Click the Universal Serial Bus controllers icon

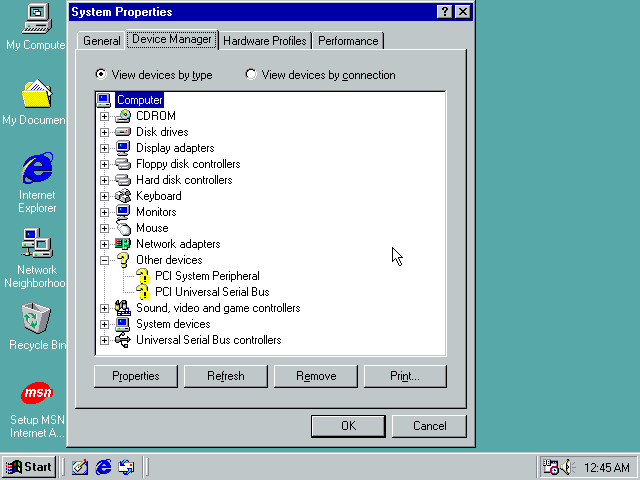pos(123,340)
